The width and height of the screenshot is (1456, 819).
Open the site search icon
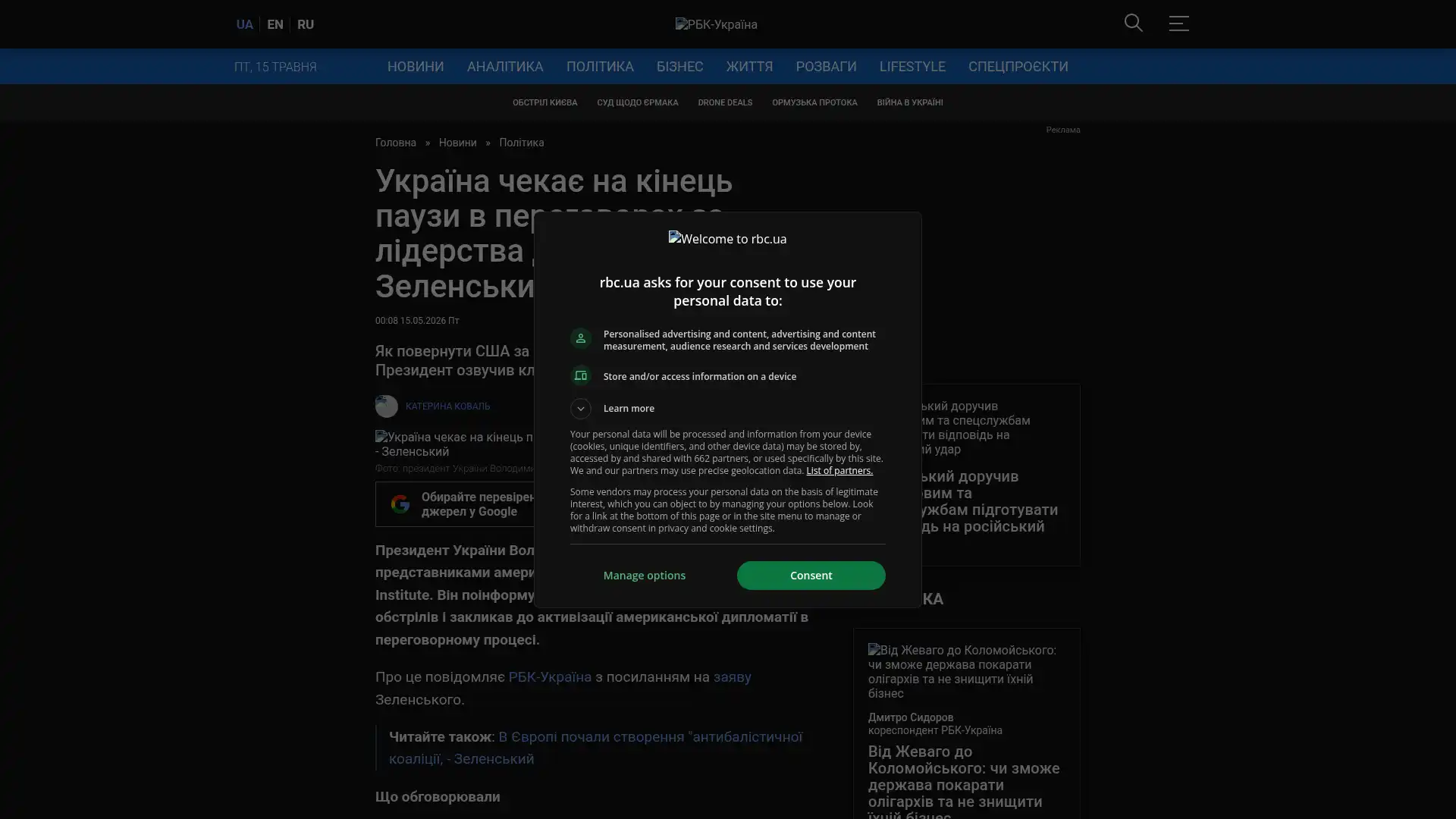click(x=1133, y=24)
